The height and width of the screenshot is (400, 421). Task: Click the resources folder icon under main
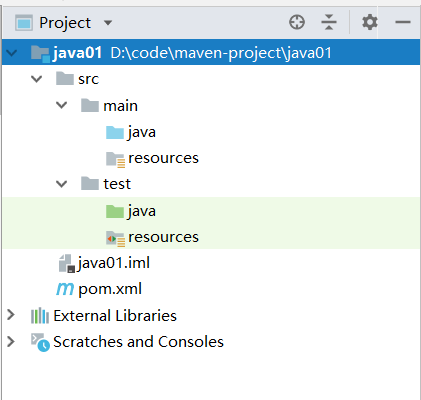(116, 159)
